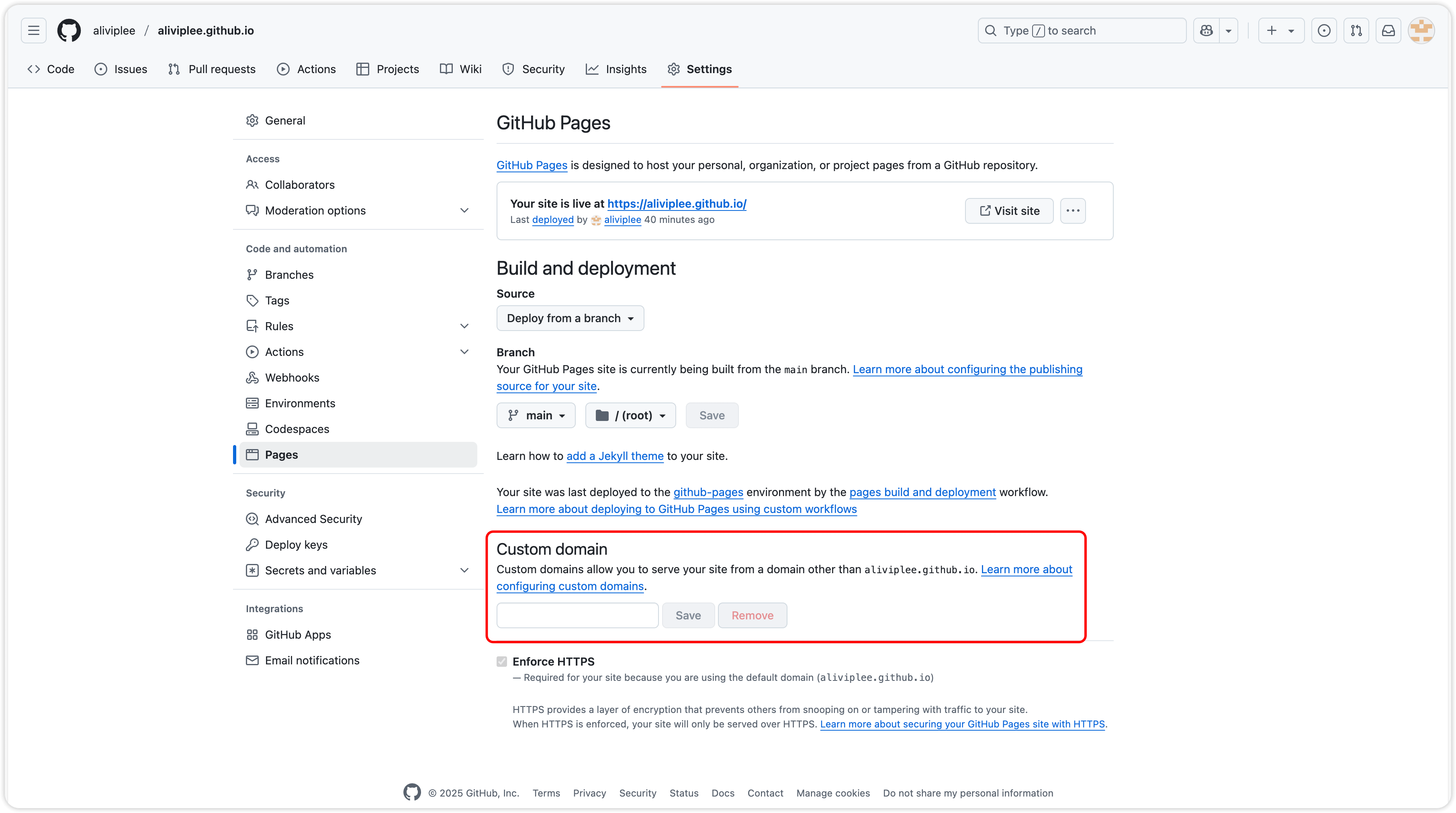Image resolution: width=1456 pixels, height=813 pixels.
Task: Open the user avatar menu
Action: [x=1421, y=31]
